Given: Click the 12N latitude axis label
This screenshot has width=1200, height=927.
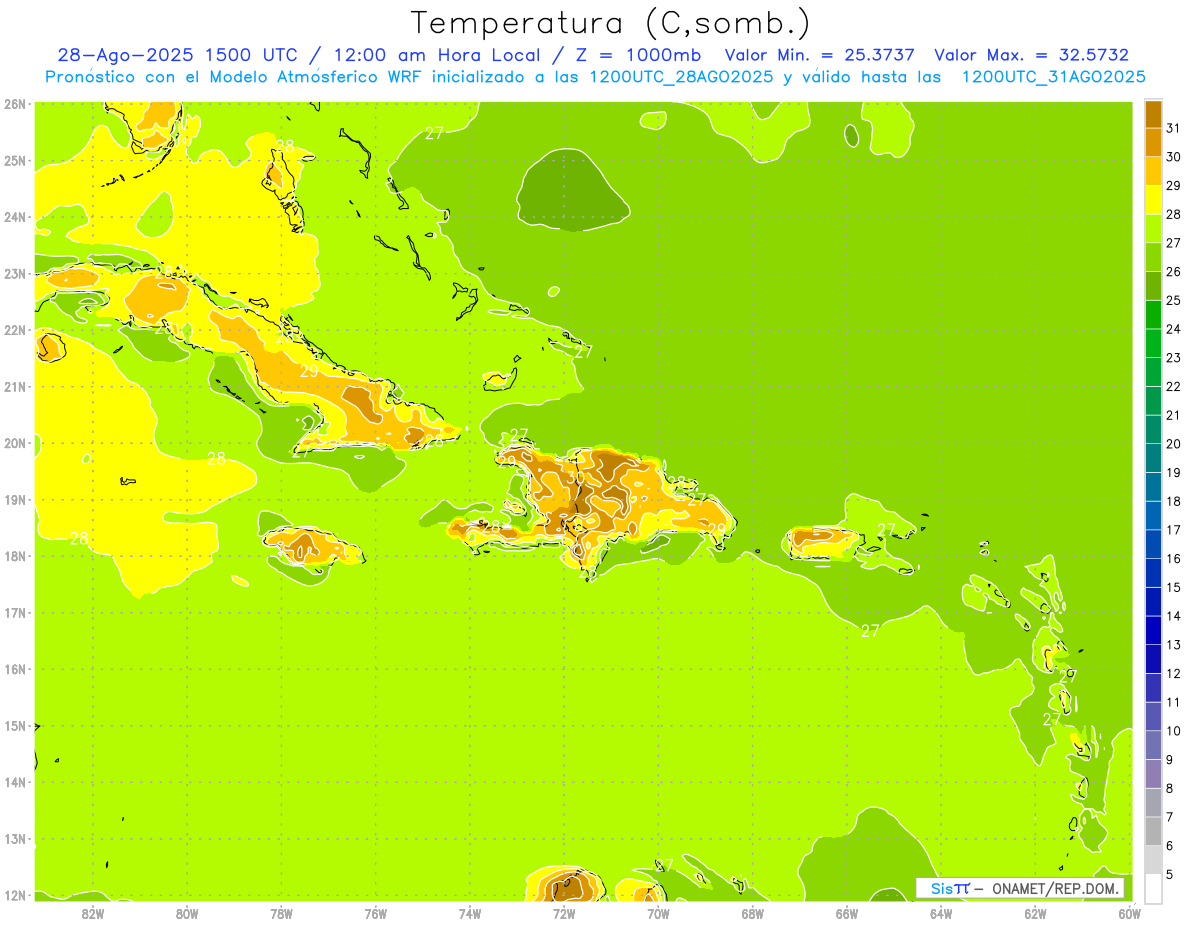Looking at the screenshot, I should click(14, 895).
